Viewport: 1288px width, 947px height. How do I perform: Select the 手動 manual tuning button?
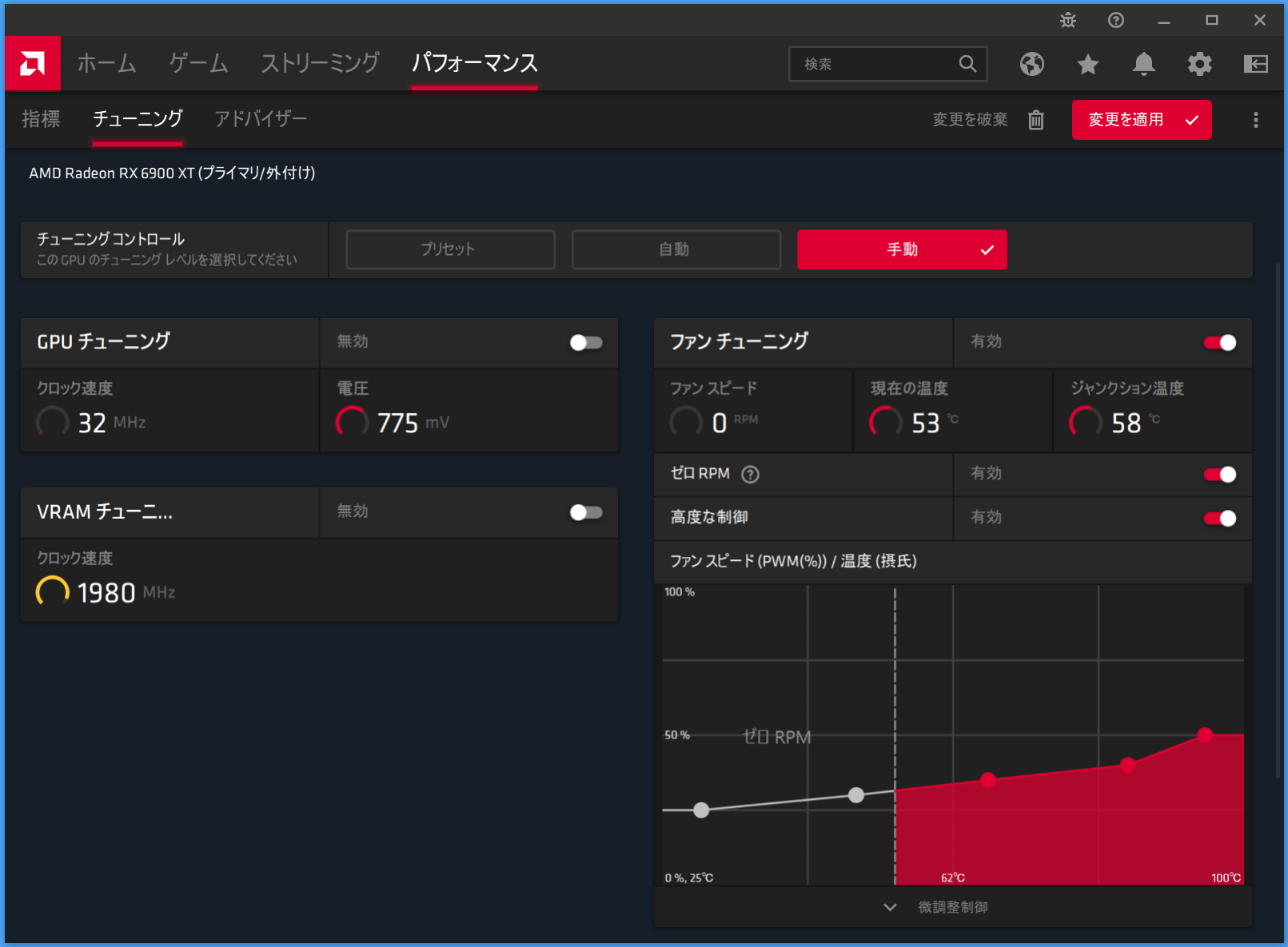tap(902, 249)
